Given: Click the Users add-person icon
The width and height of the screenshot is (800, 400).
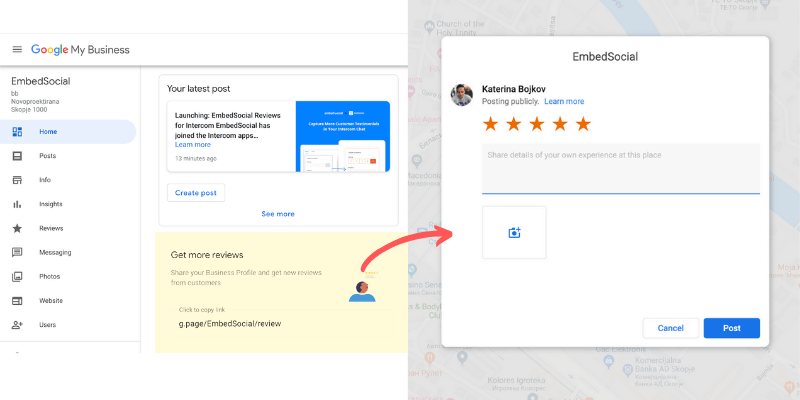Looking at the screenshot, I should coord(17,325).
